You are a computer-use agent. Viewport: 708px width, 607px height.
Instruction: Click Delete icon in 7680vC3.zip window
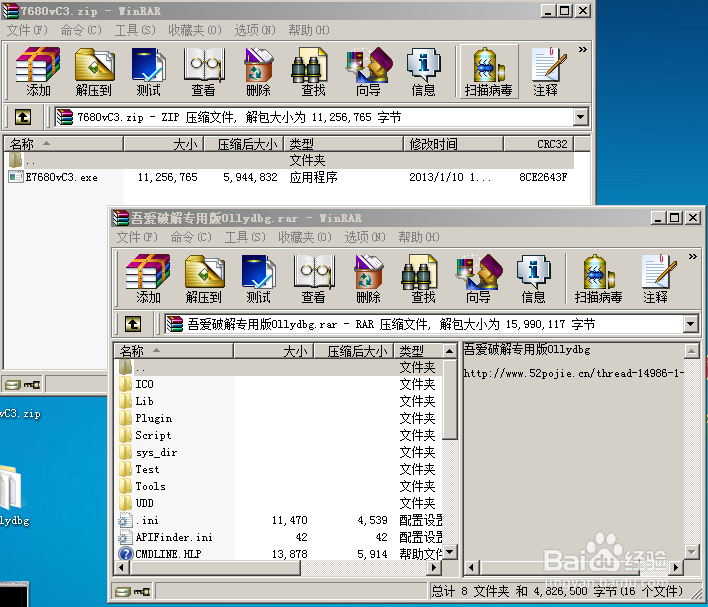[x=258, y=72]
